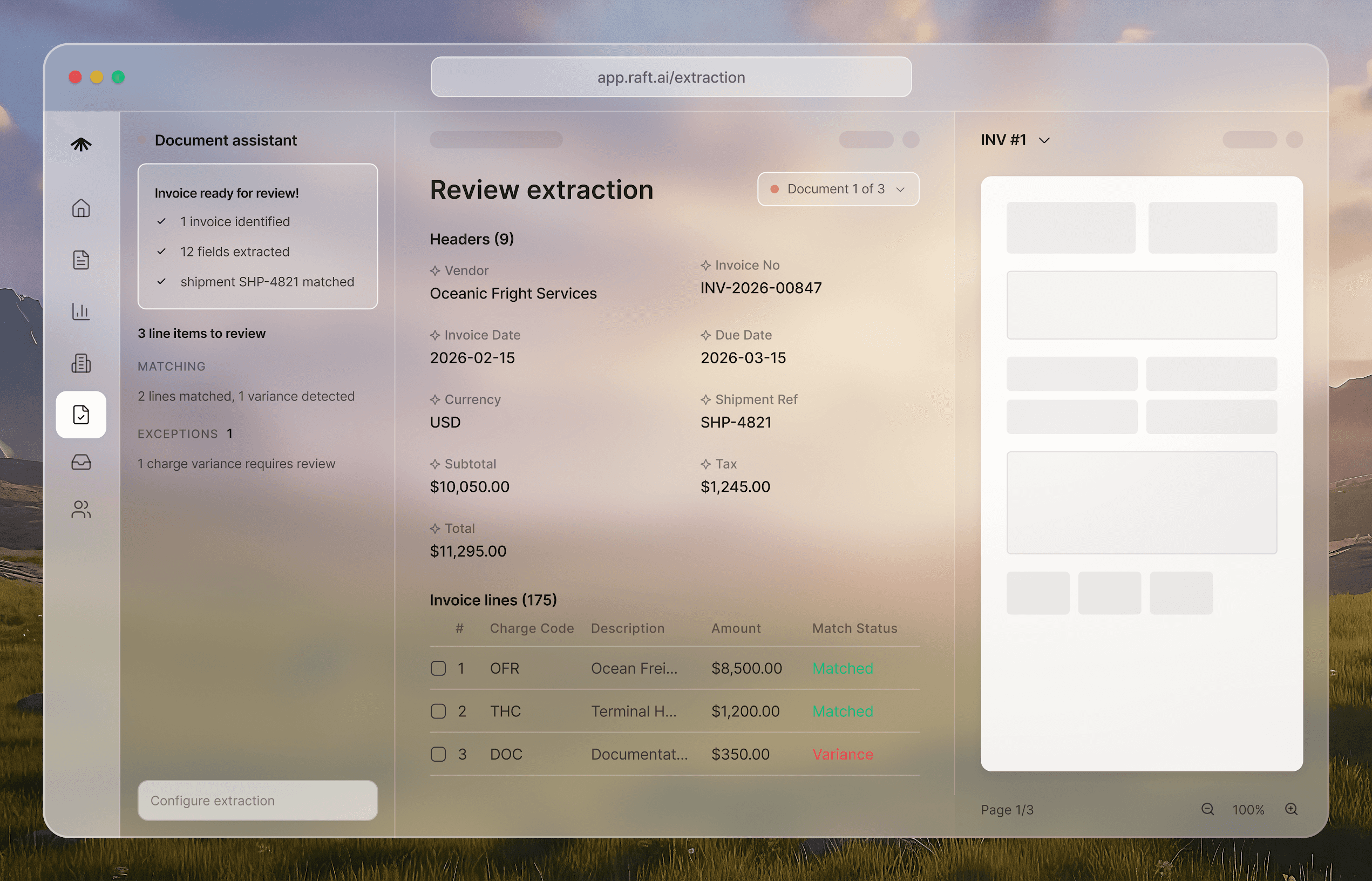The width and height of the screenshot is (1372, 881).
Task: Open the Home icon in sidebar
Action: click(80, 208)
